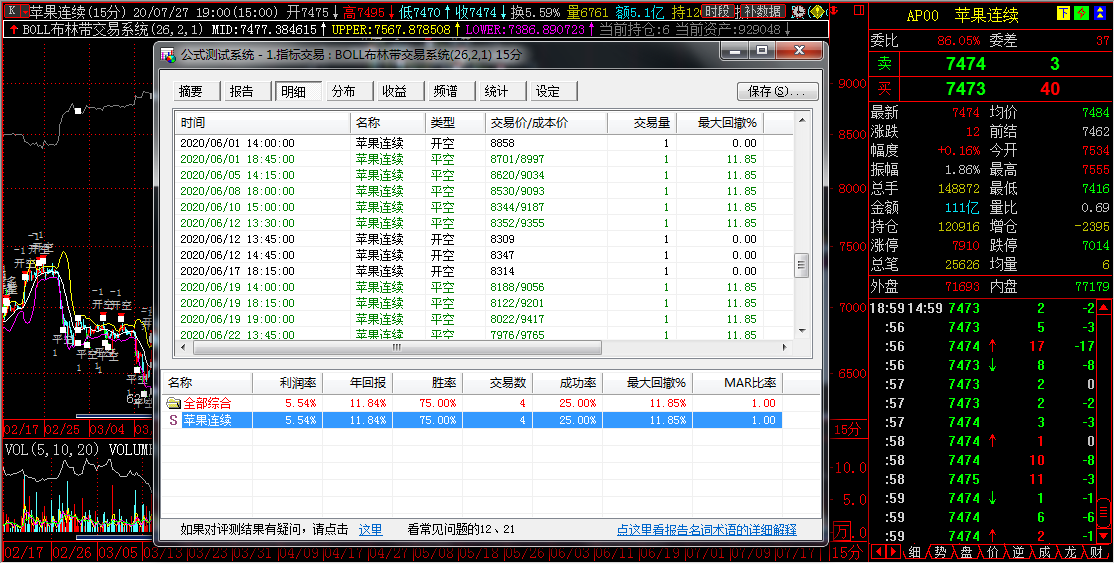This screenshot has width=1115, height=564.
Task: Select the 全部综合 folder row
Action: [x=206, y=403]
